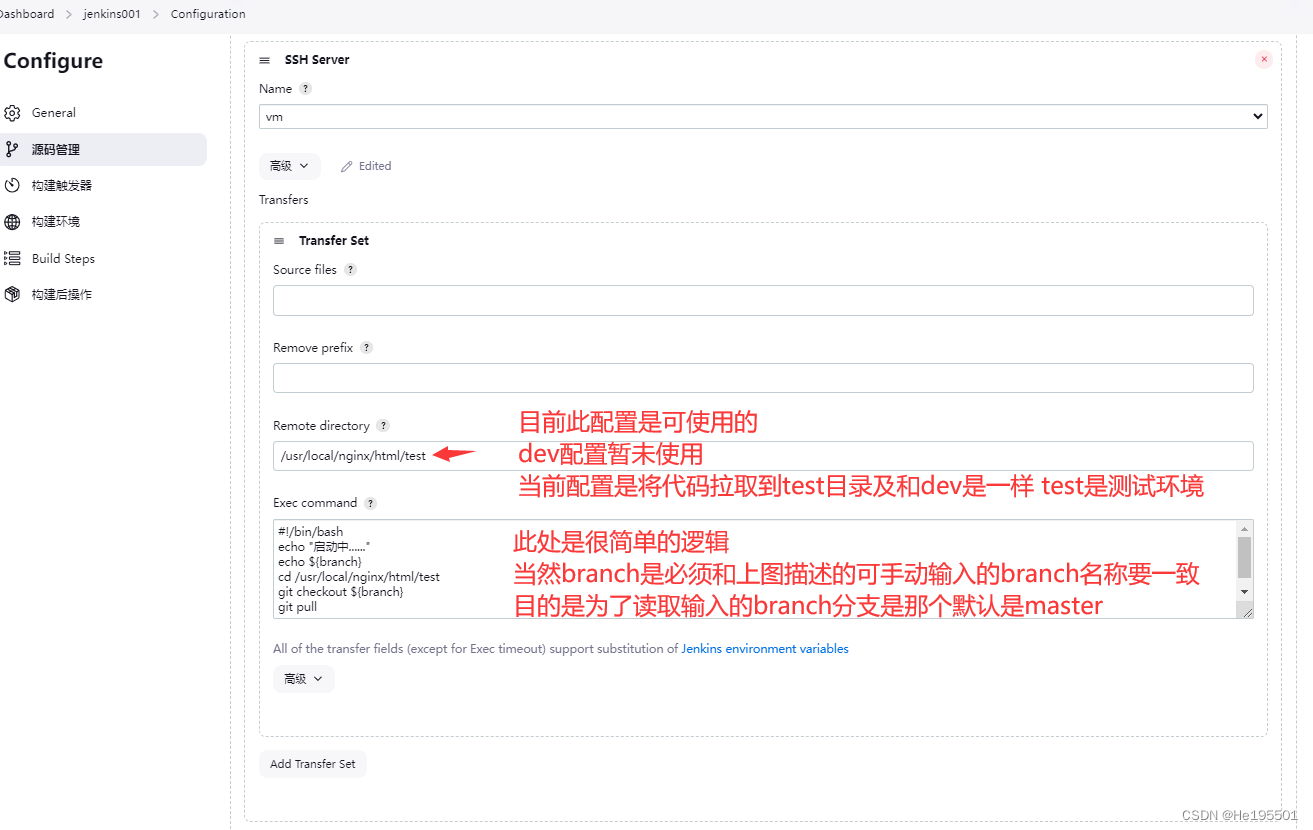
Task: Open the Jenkins environment variables link
Action: pyautogui.click(x=765, y=649)
